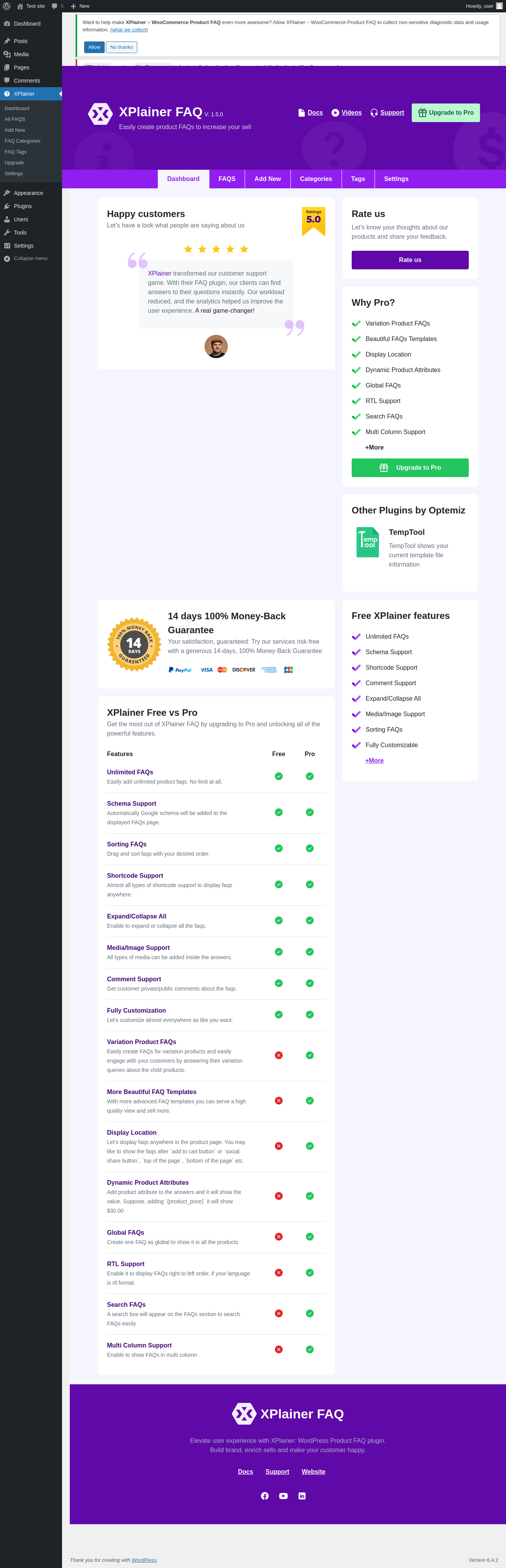506x1568 pixels.
Task: Expand +More under Free XPlainer features
Action: tap(375, 760)
